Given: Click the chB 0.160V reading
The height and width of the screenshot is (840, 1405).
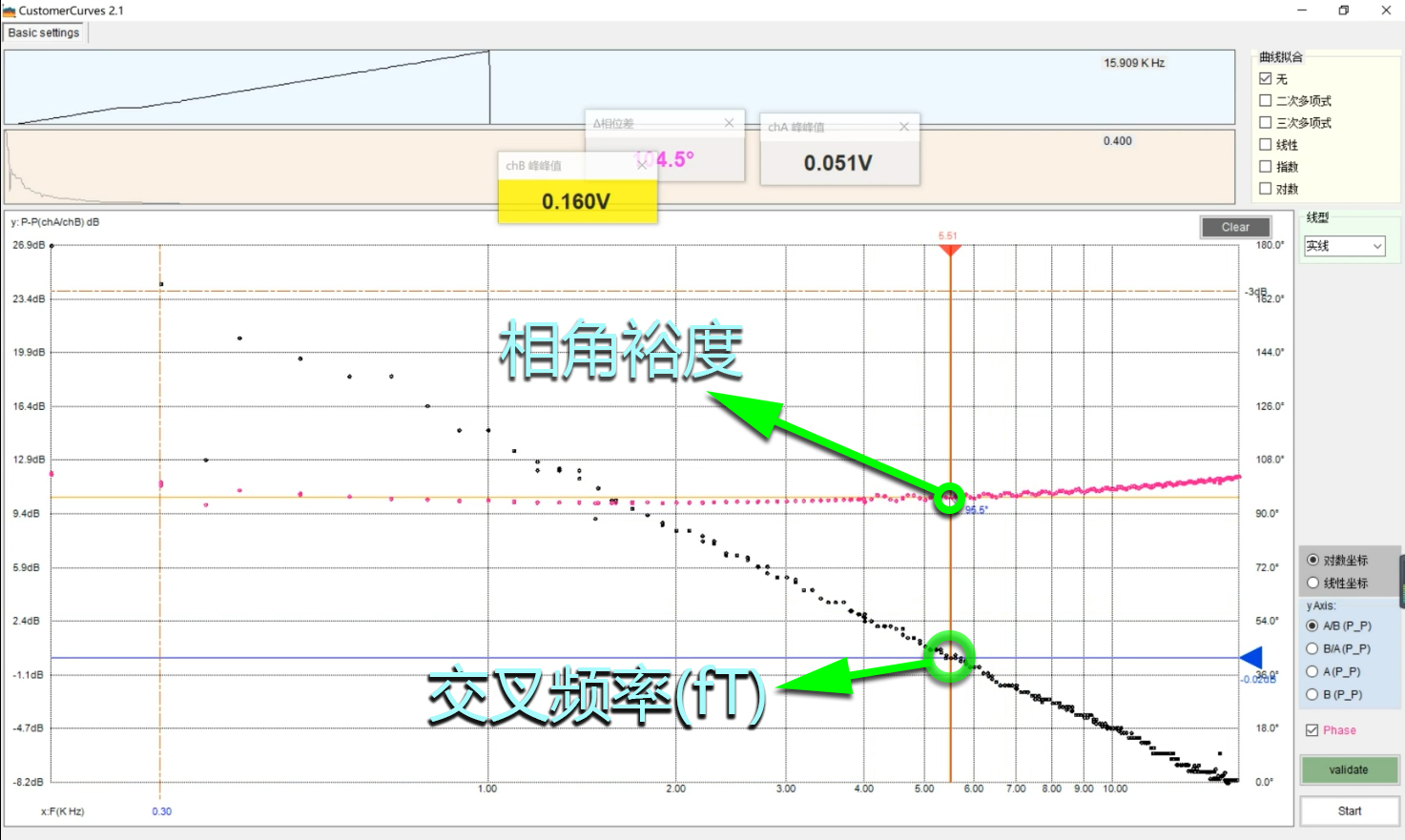Looking at the screenshot, I should [x=576, y=201].
